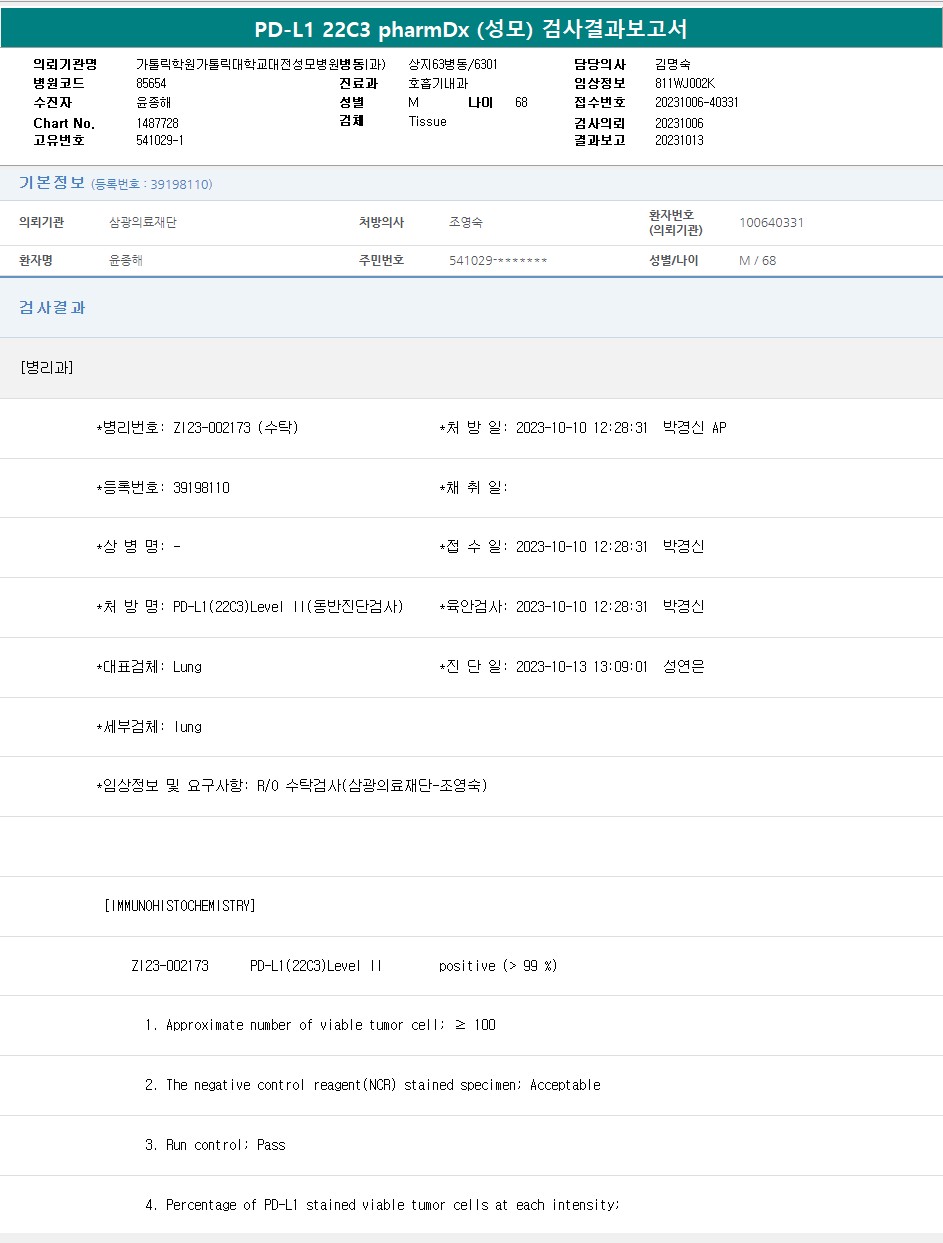Click the [IMMUNOHISTOCHEMISTRY] heading

tap(180, 906)
